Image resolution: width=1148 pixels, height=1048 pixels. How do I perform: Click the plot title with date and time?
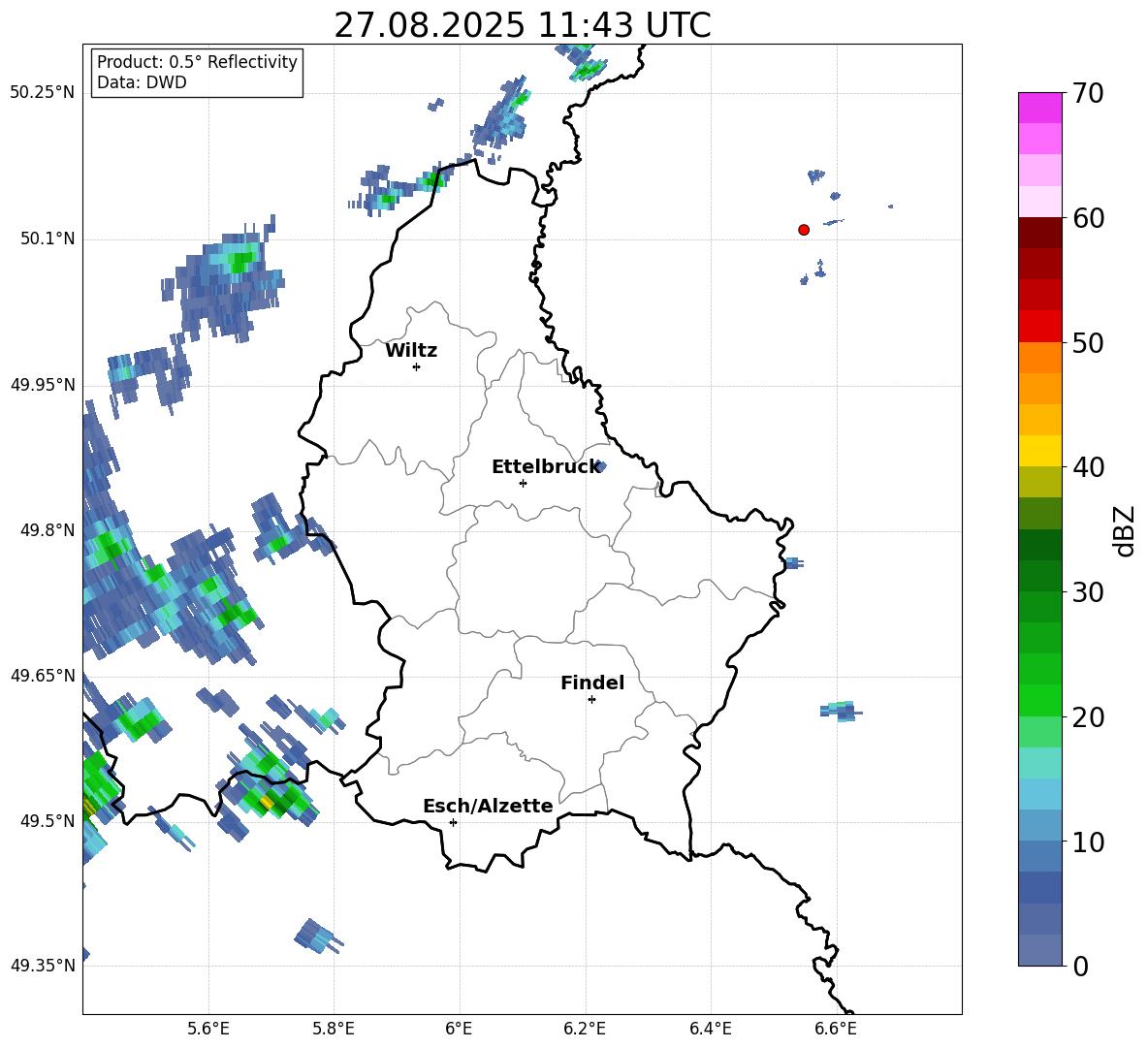(522, 25)
